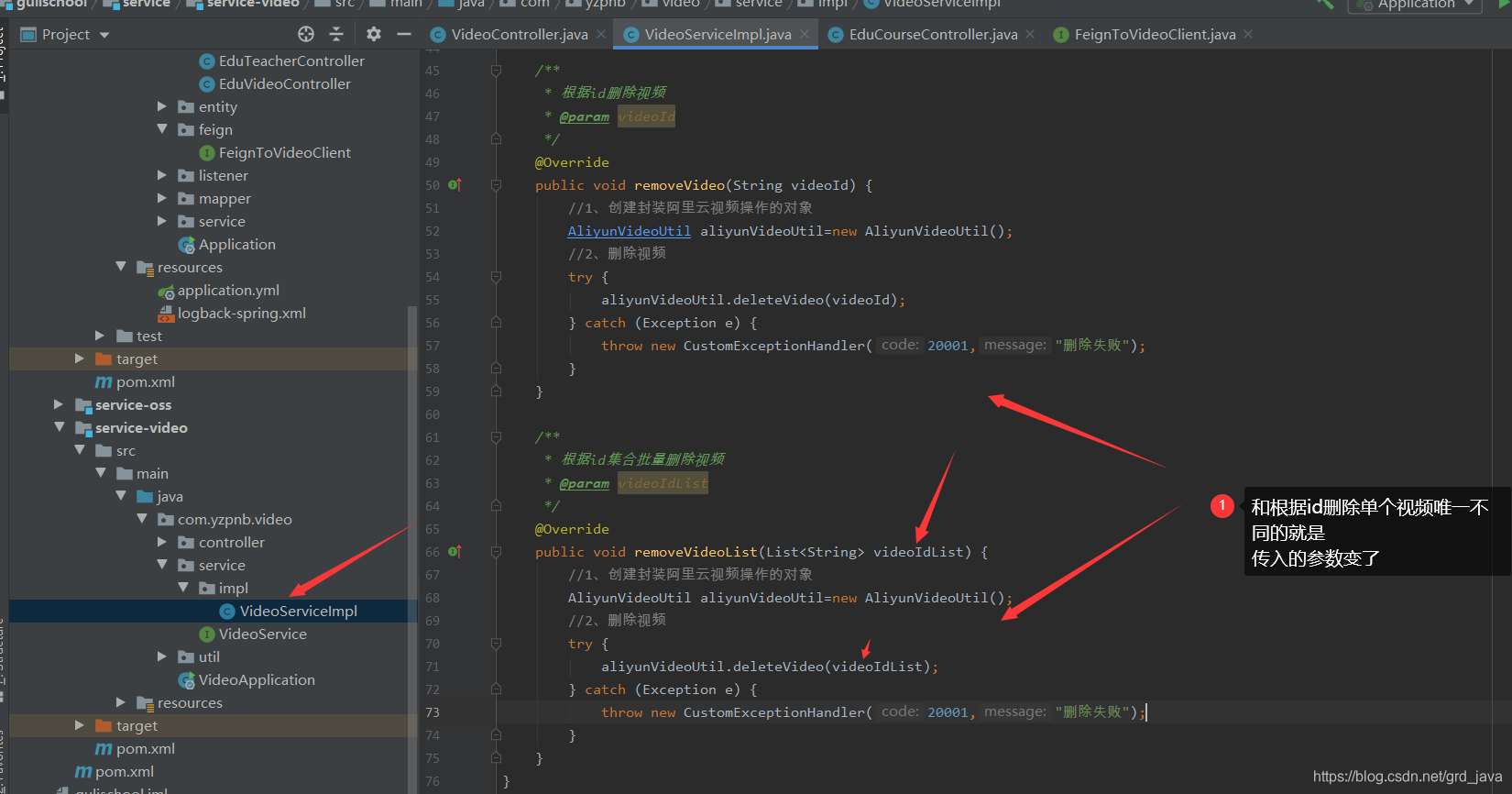Image resolution: width=1512 pixels, height=794 pixels.
Task: Hide the Project panel with minus icon
Action: (404, 34)
